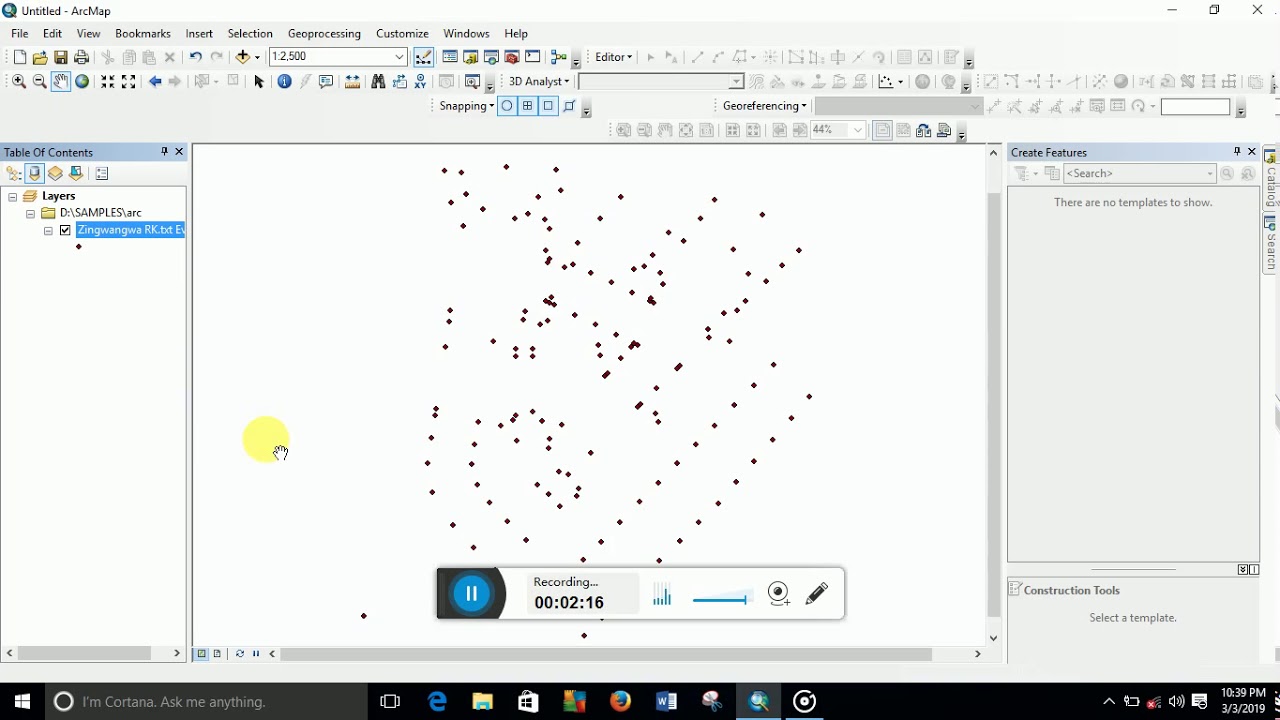This screenshot has width=1280, height=720.
Task: Open the Table Of Contents window icon
Action: pyautogui.click(x=450, y=58)
